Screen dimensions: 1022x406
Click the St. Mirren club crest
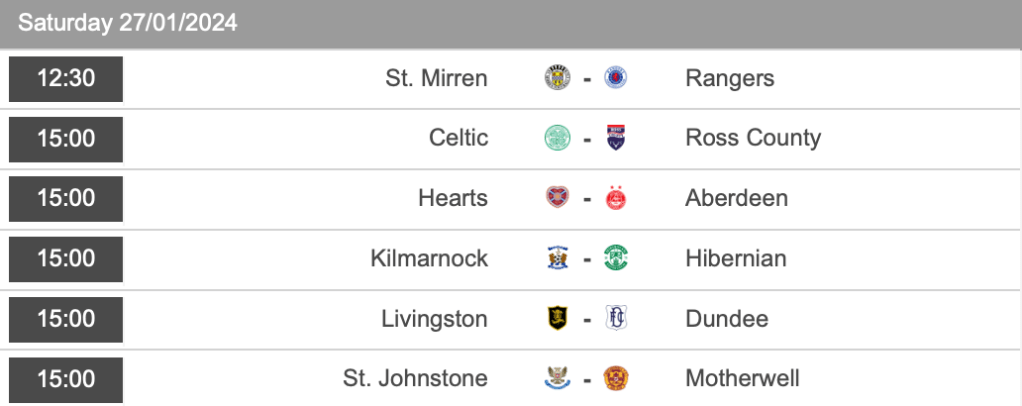click(557, 78)
